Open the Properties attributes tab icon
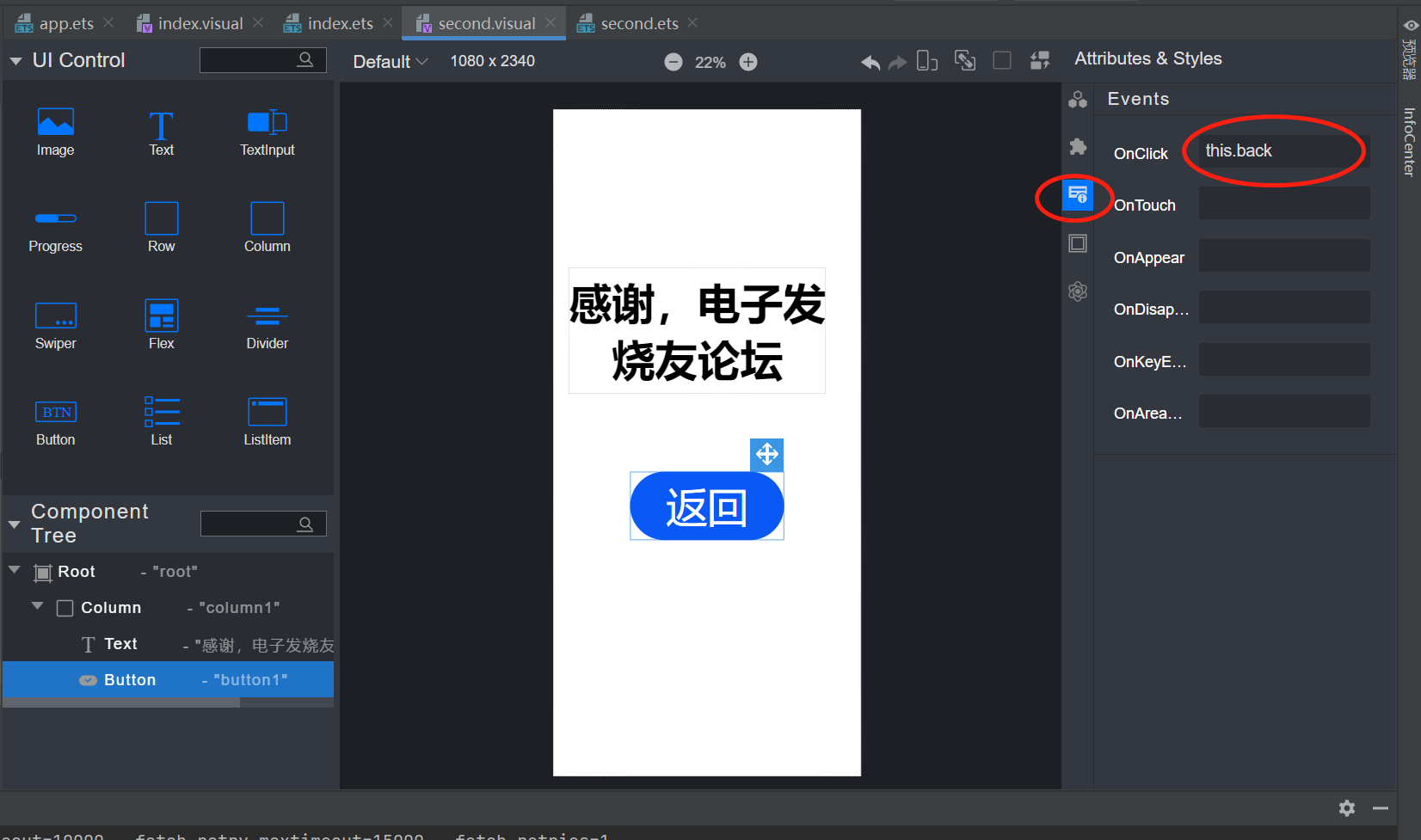Screen dimensions: 1421x840 [x=1078, y=100]
